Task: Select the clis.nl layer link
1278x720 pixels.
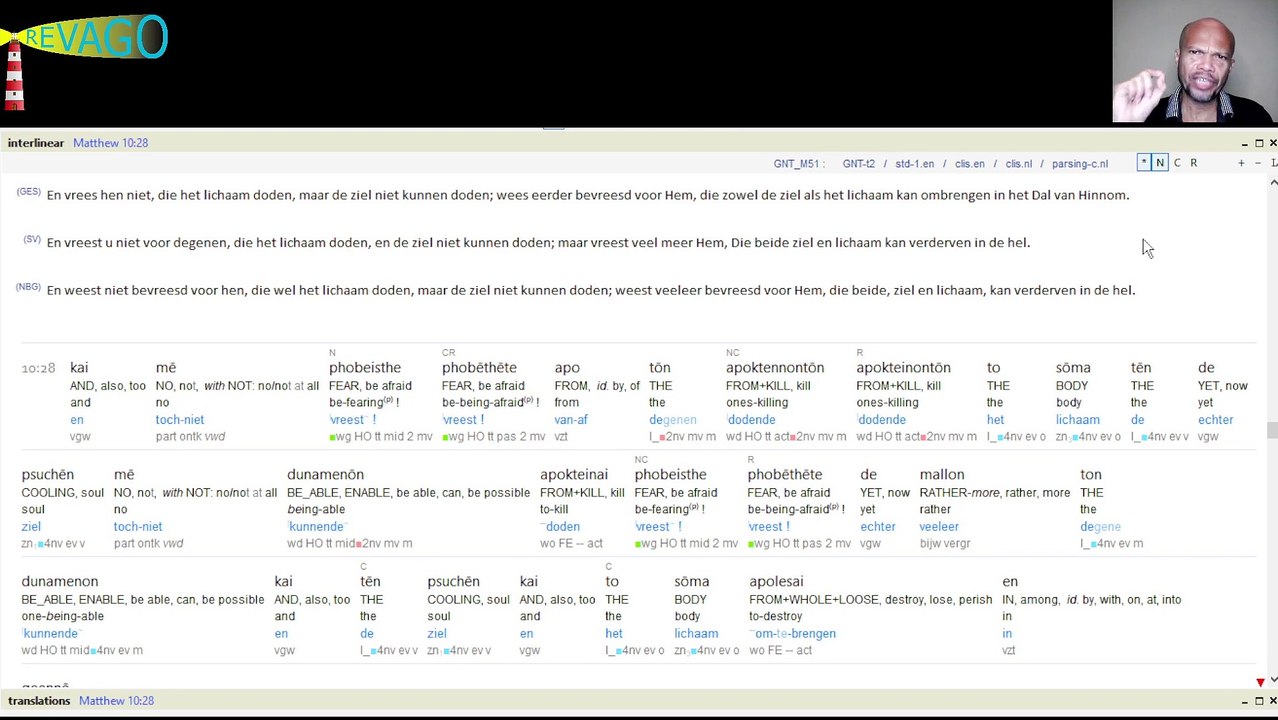Action: pos(1018,164)
